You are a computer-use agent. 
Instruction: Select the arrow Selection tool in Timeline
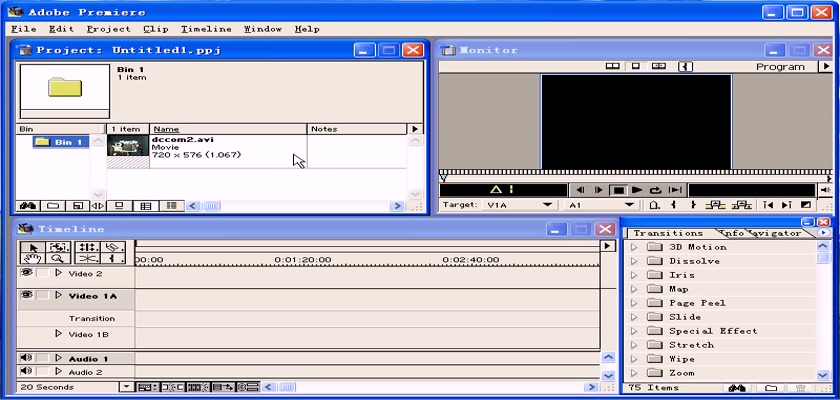(34, 247)
